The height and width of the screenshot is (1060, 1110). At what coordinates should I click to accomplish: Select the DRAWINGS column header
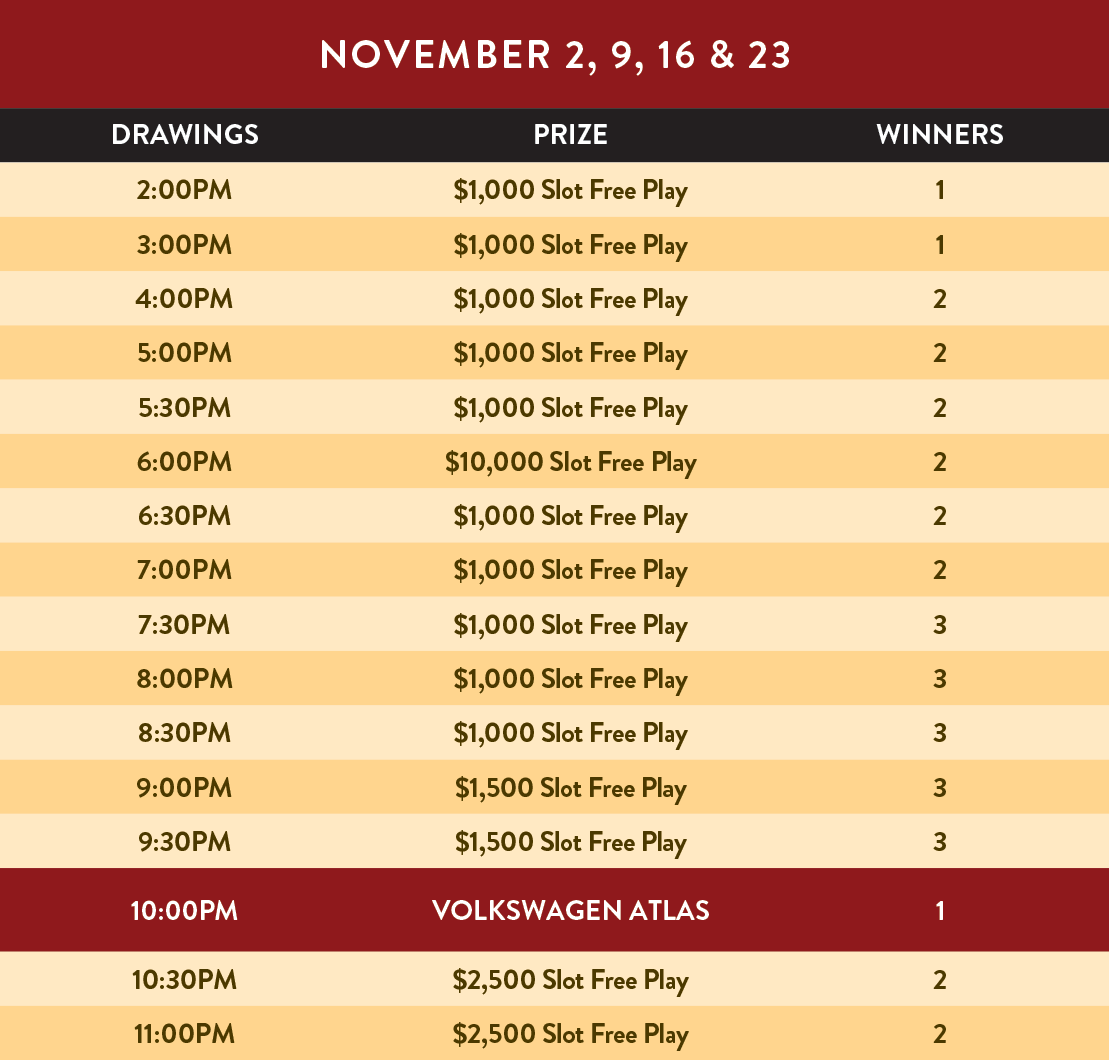(185, 135)
